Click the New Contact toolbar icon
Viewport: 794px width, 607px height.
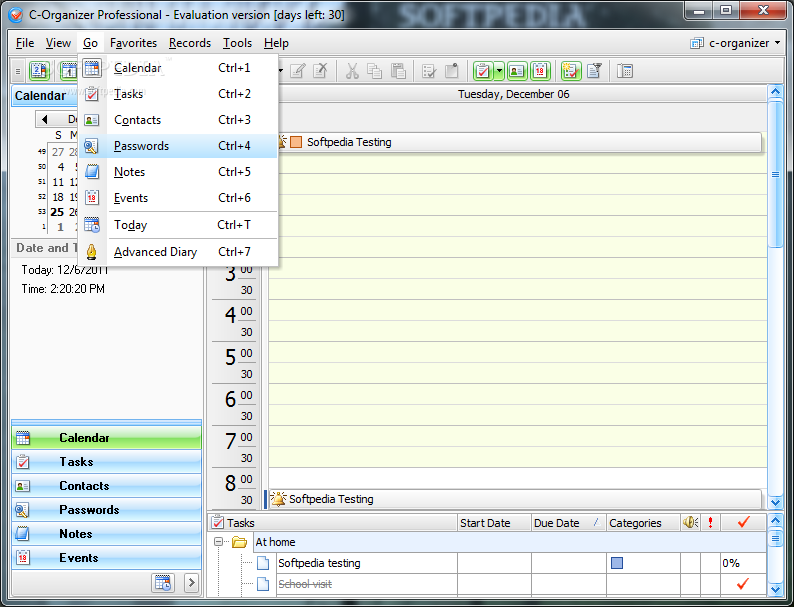click(517, 71)
